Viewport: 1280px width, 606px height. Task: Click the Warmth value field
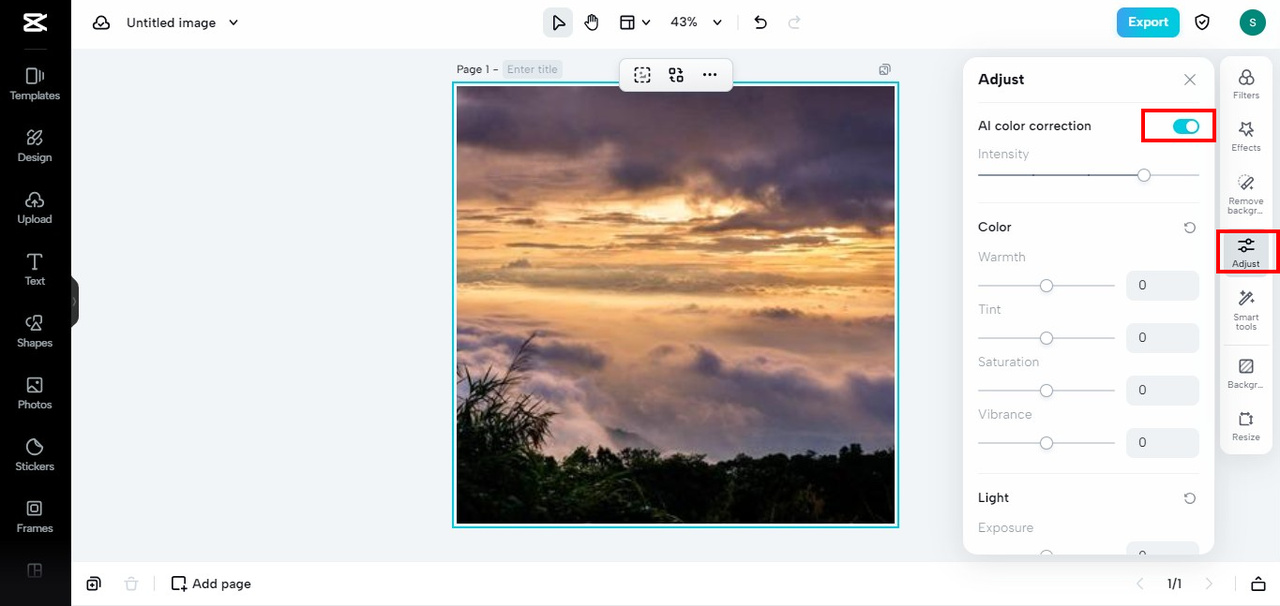tap(1162, 285)
